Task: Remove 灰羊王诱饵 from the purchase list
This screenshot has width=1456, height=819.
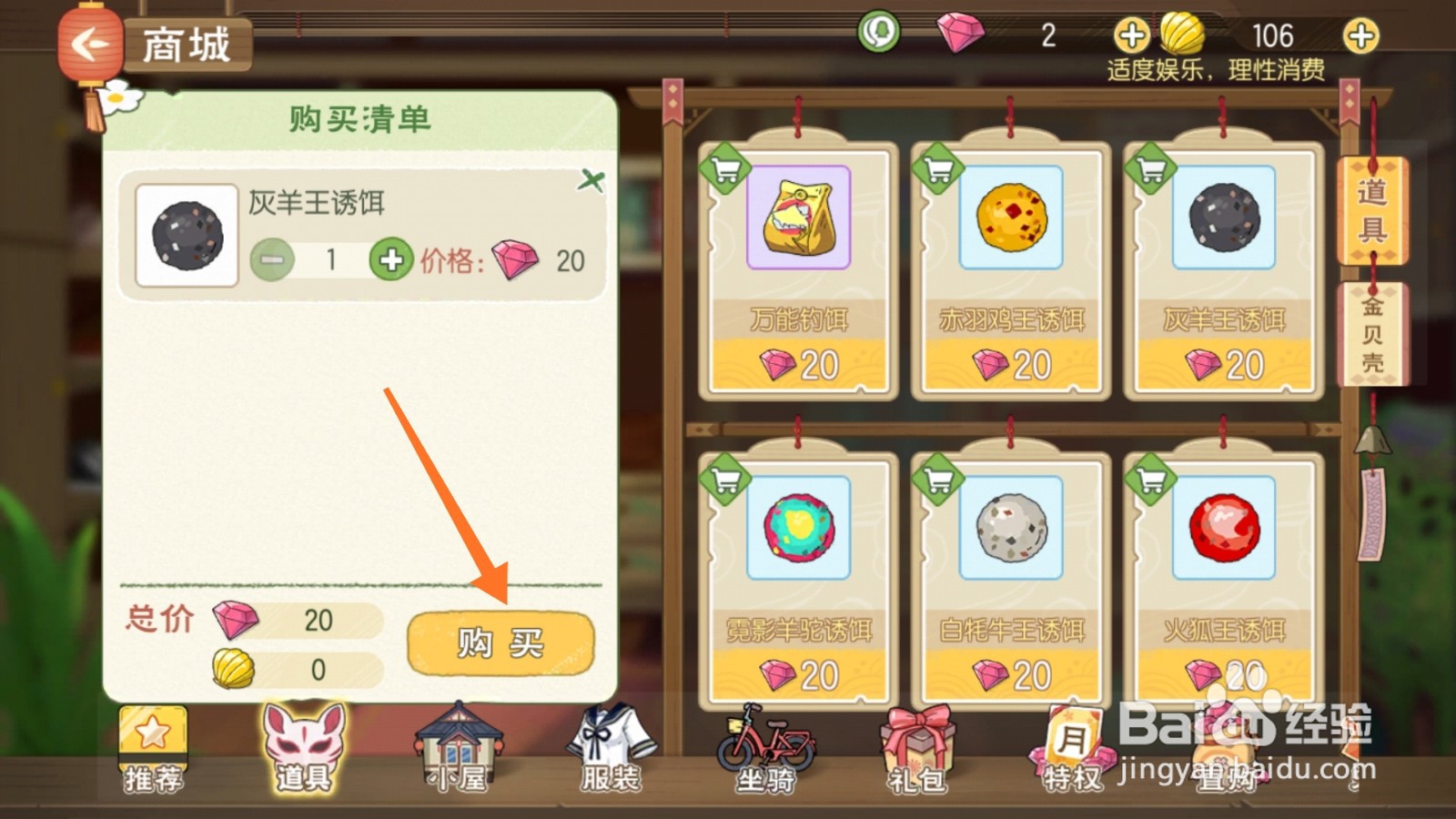Action: [x=591, y=180]
